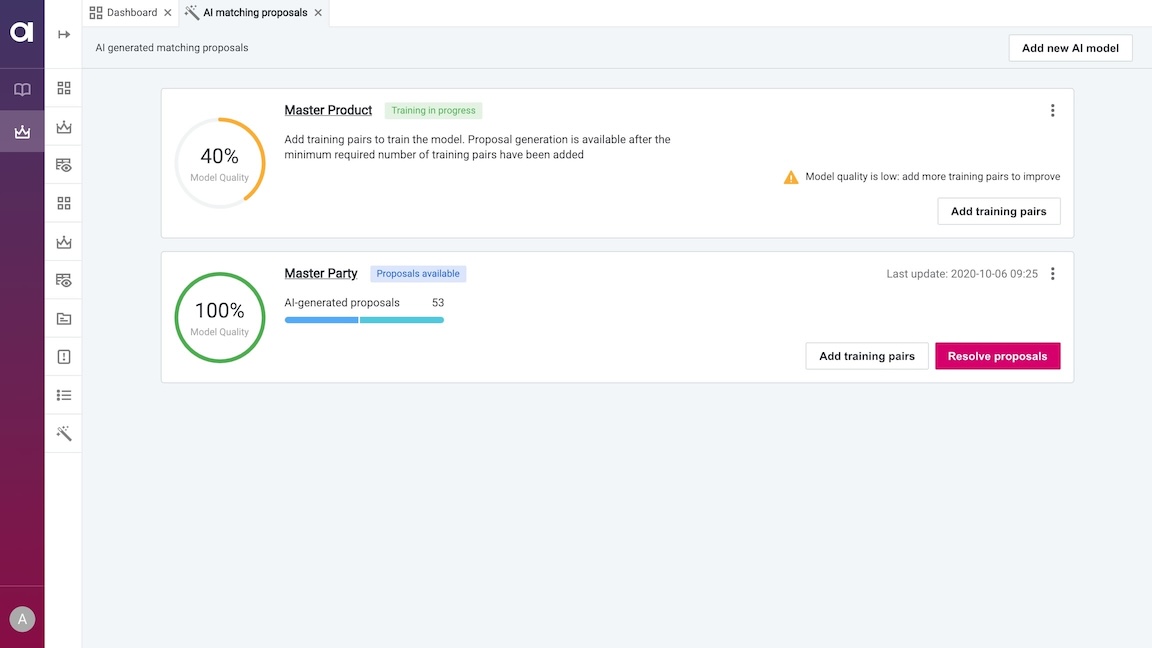Close the Dashboard tab
Screen dimensions: 1152x648
pos(168,13)
